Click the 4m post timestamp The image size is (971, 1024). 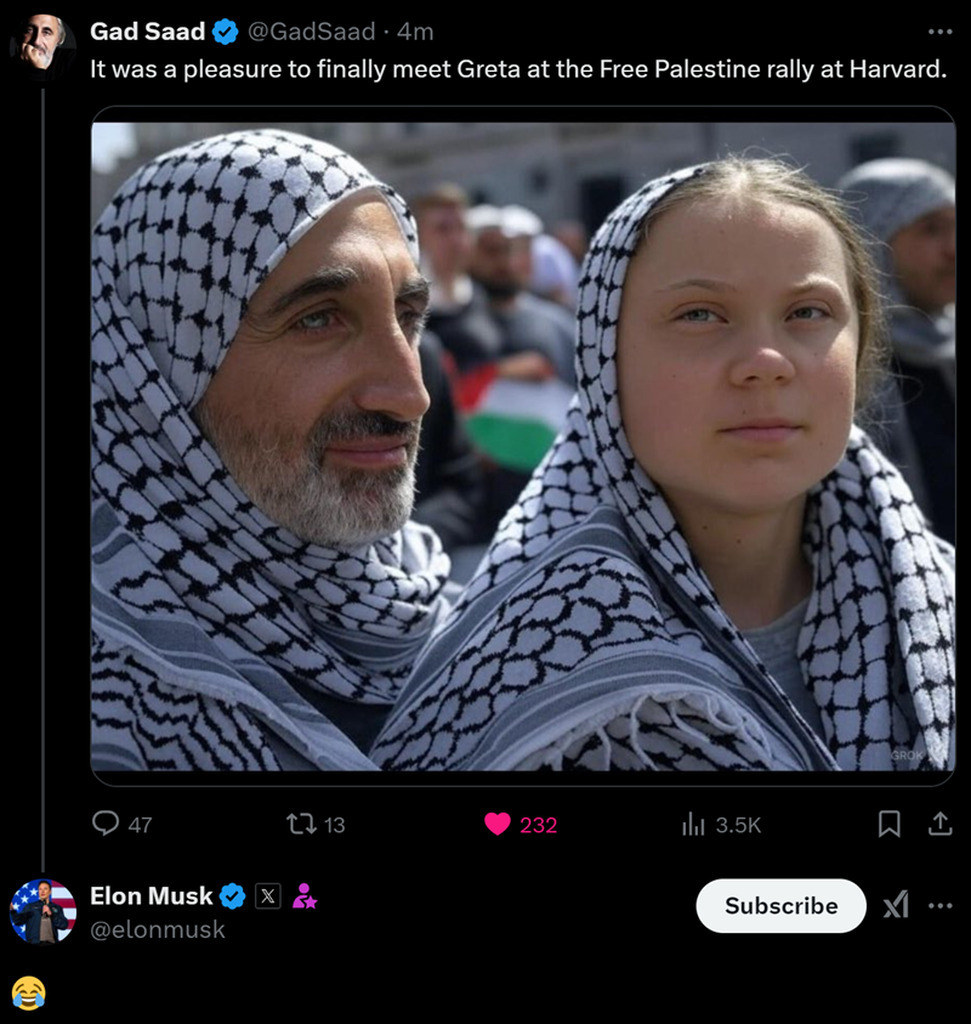pyautogui.click(x=415, y=32)
